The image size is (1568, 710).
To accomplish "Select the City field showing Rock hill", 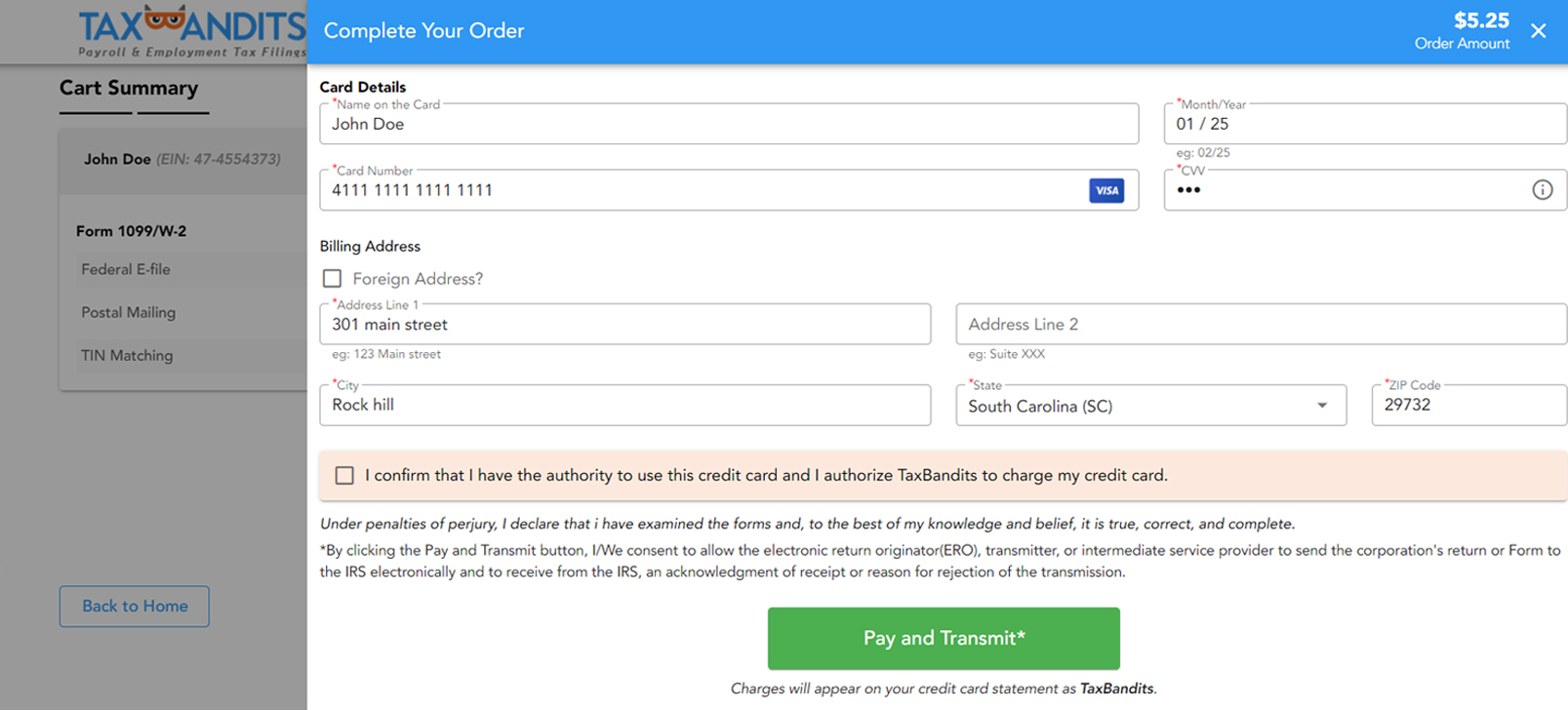I will pyautogui.click(x=624, y=405).
